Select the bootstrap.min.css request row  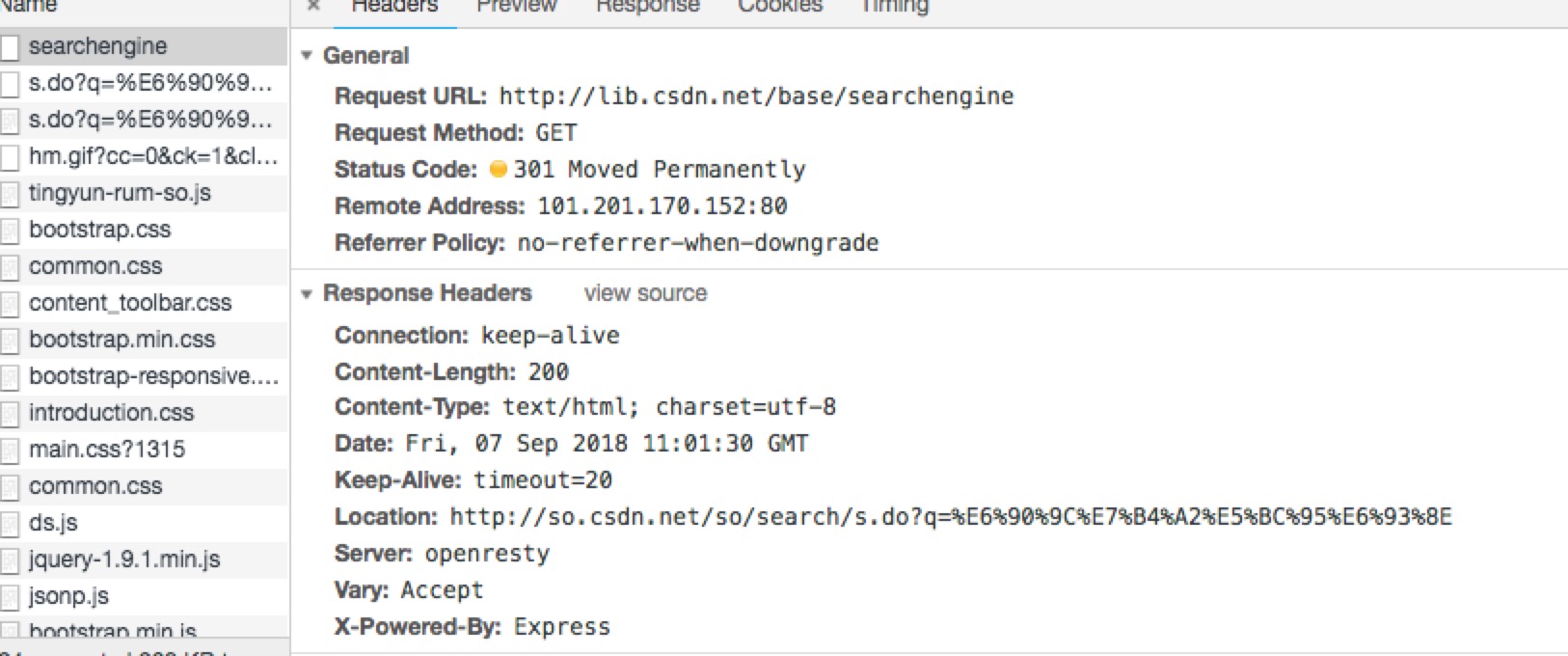coord(145,340)
